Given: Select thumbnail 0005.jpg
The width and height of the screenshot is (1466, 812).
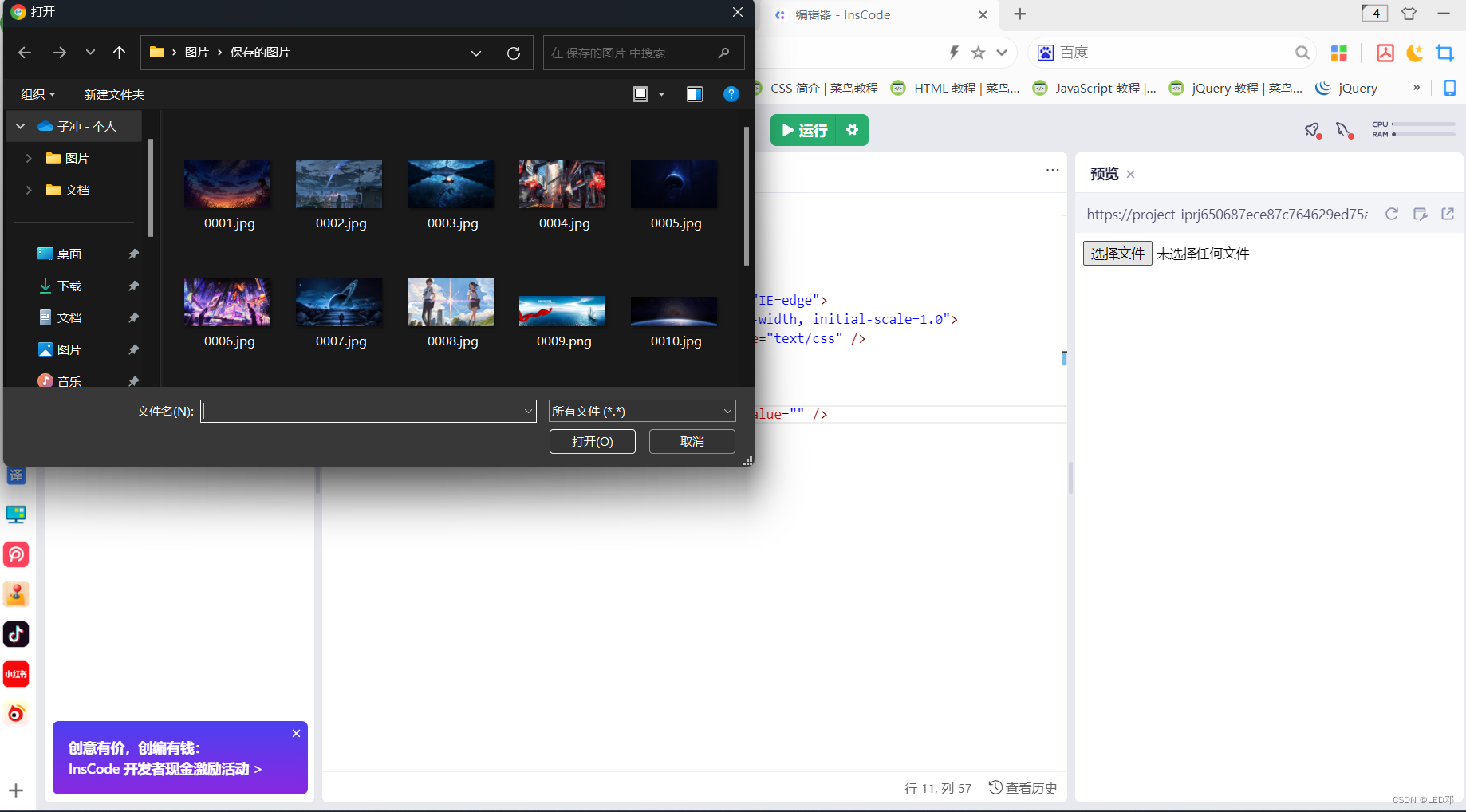Looking at the screenshot, I should 674,184.
